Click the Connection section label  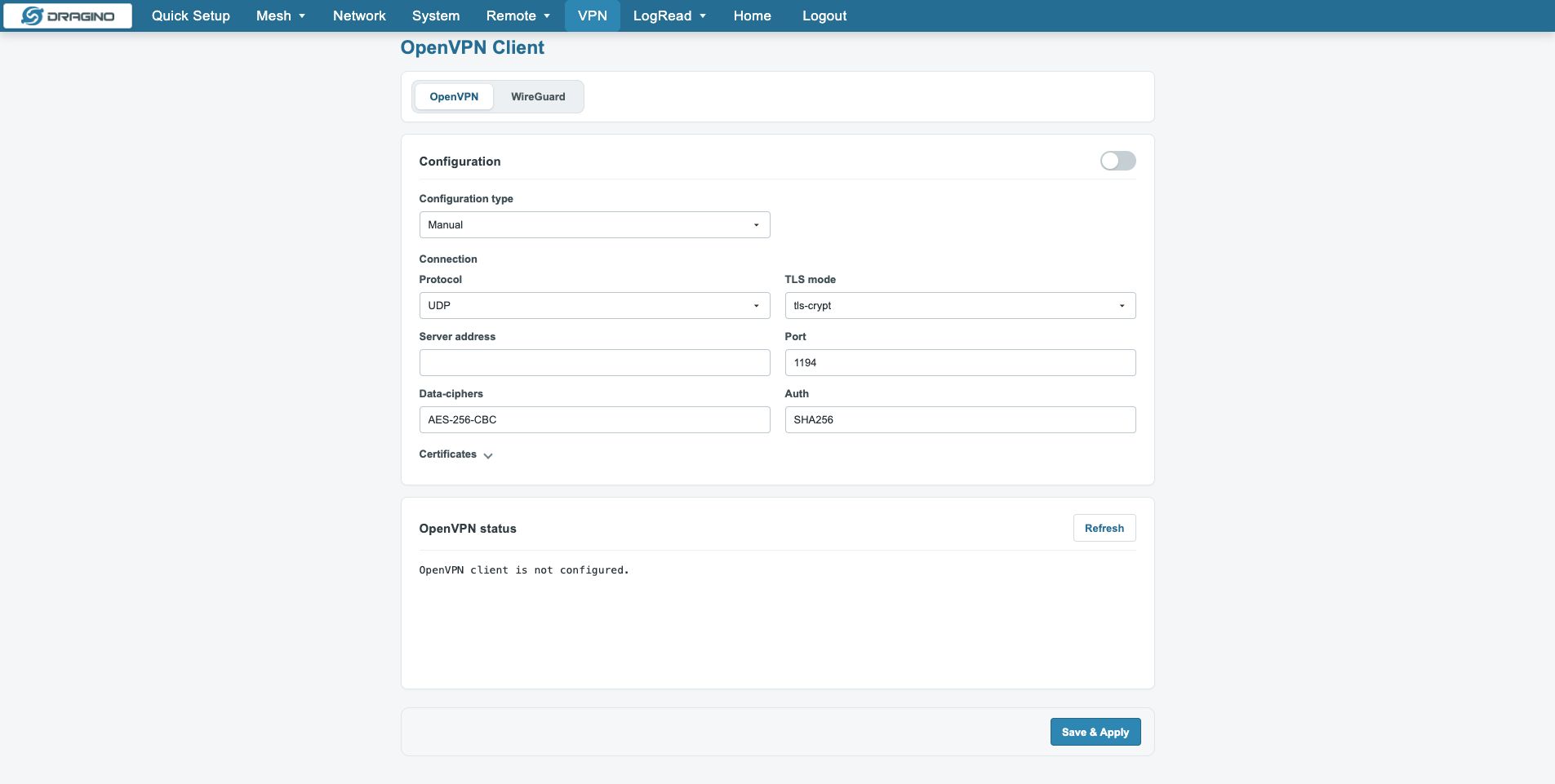pyautogui.click(x=448, y=259)
